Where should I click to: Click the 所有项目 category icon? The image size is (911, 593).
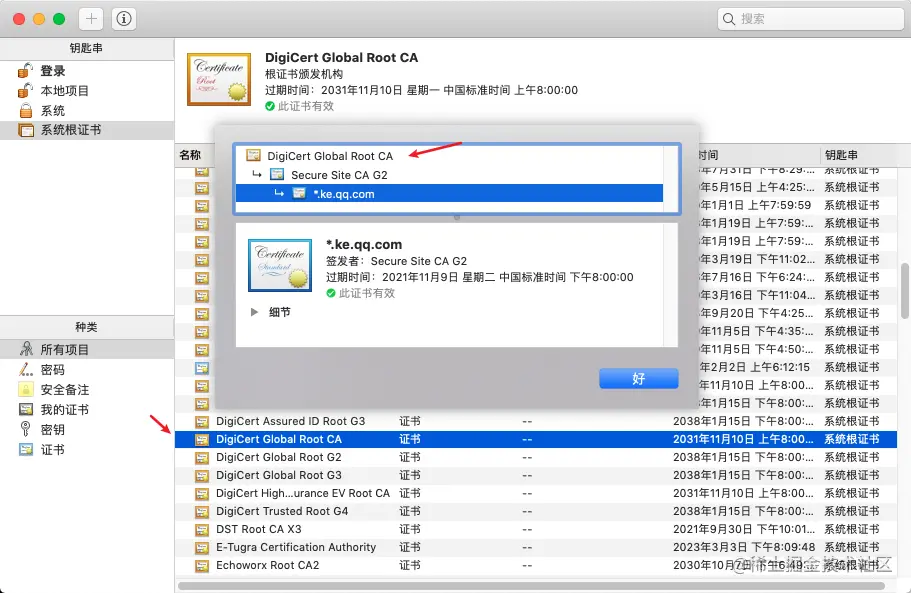[x=26, y=348]
